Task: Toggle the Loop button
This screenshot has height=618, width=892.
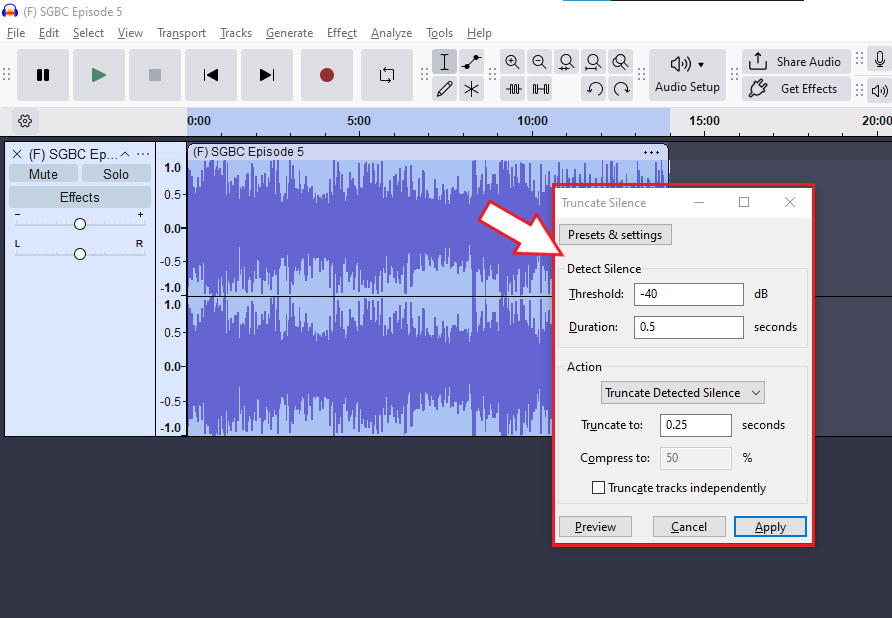Action: [x=386, y=75]
